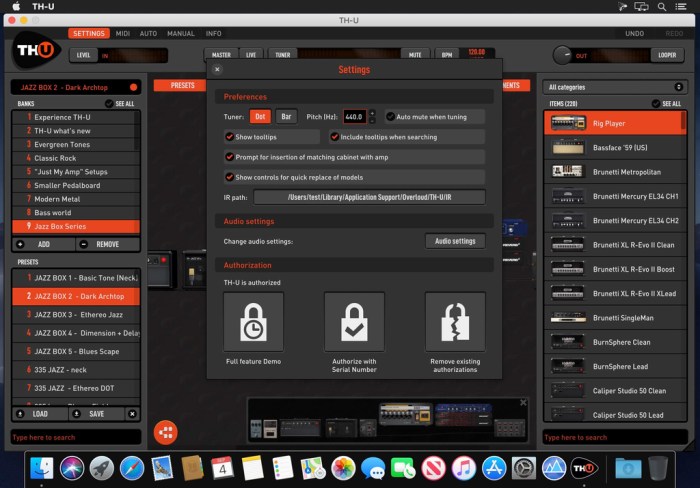Toggle Prompt for insertion of matching cabinet
The width and height of the screenshot is (700, 488).
pyautogui.click(x=229, y=157)
